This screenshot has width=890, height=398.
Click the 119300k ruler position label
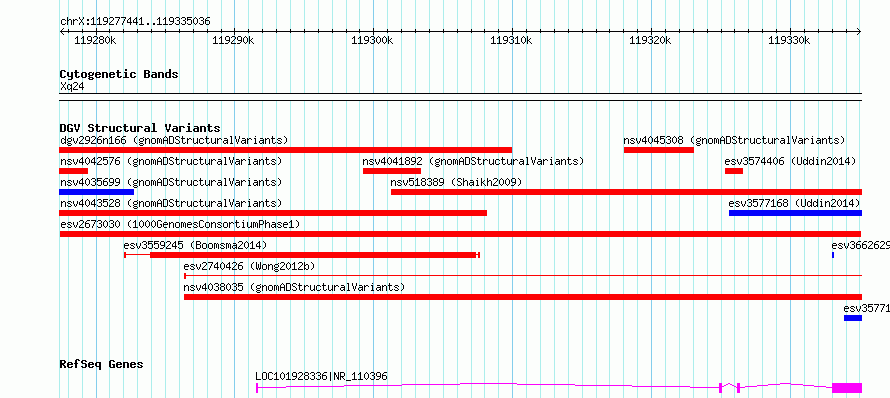pyautogui.click(x=372, y=40)
